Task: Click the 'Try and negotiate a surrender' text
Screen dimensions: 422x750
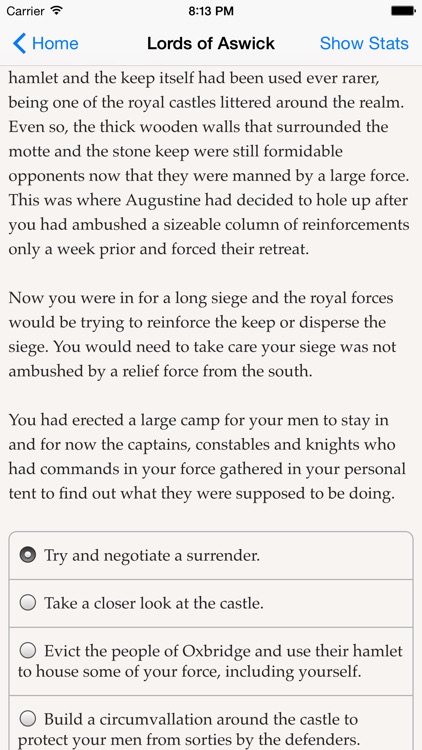Action: [x=152, y=556]
